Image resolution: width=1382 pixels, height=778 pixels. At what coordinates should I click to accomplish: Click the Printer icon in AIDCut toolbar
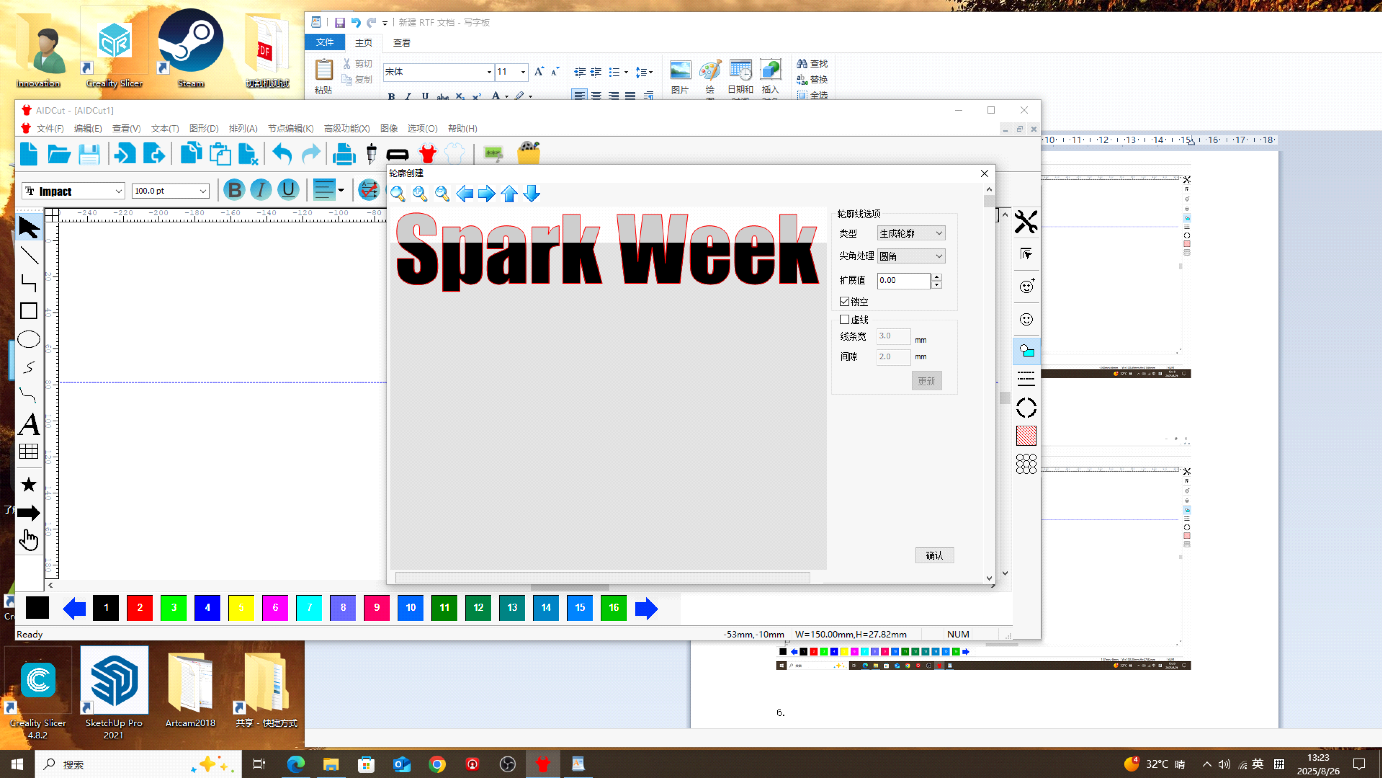coord(344,154)
